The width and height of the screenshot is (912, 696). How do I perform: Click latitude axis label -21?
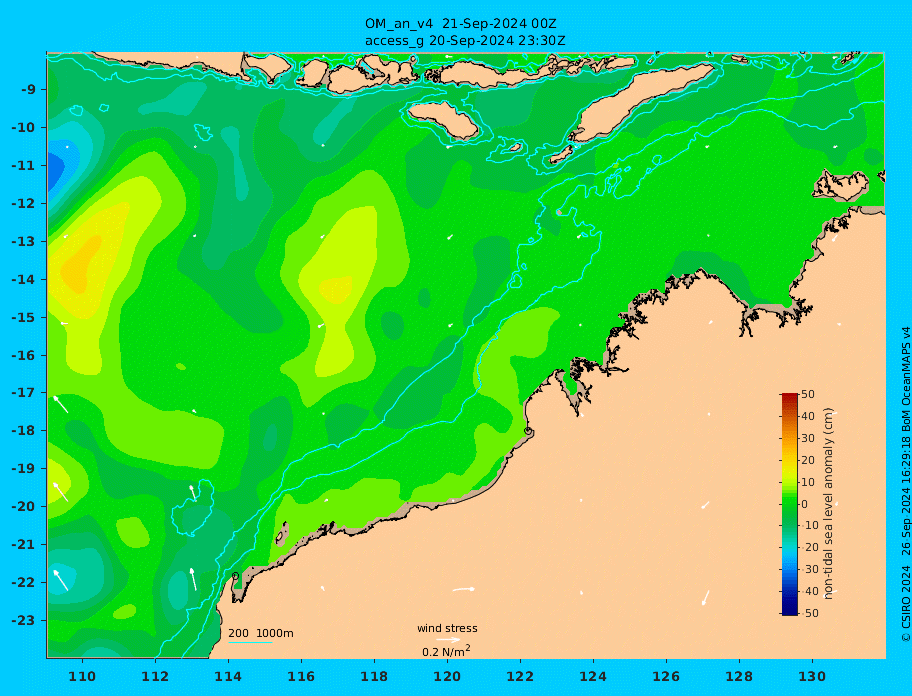point(23,545)
